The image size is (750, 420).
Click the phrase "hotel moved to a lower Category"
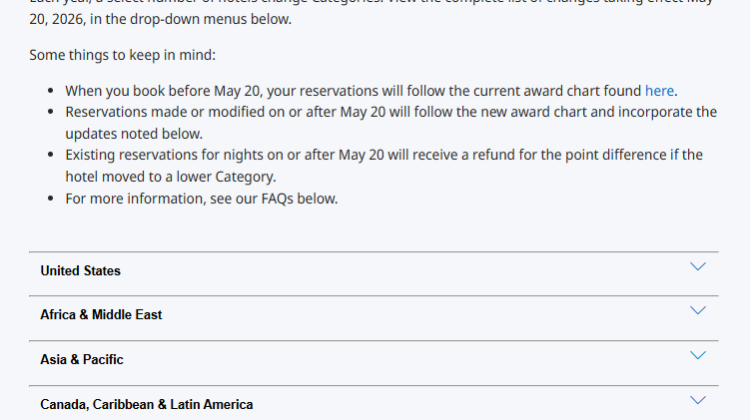point(170,177)
